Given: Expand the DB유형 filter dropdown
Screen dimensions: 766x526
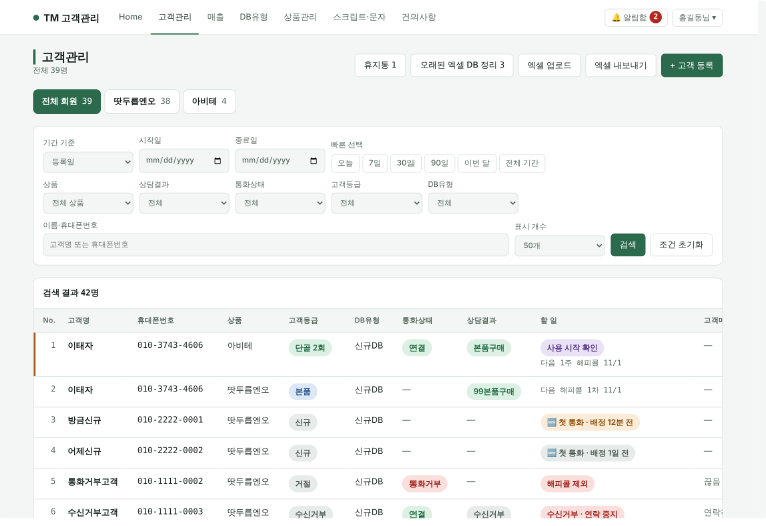Looking at the screenshot, I should click(x=473, y=203).
